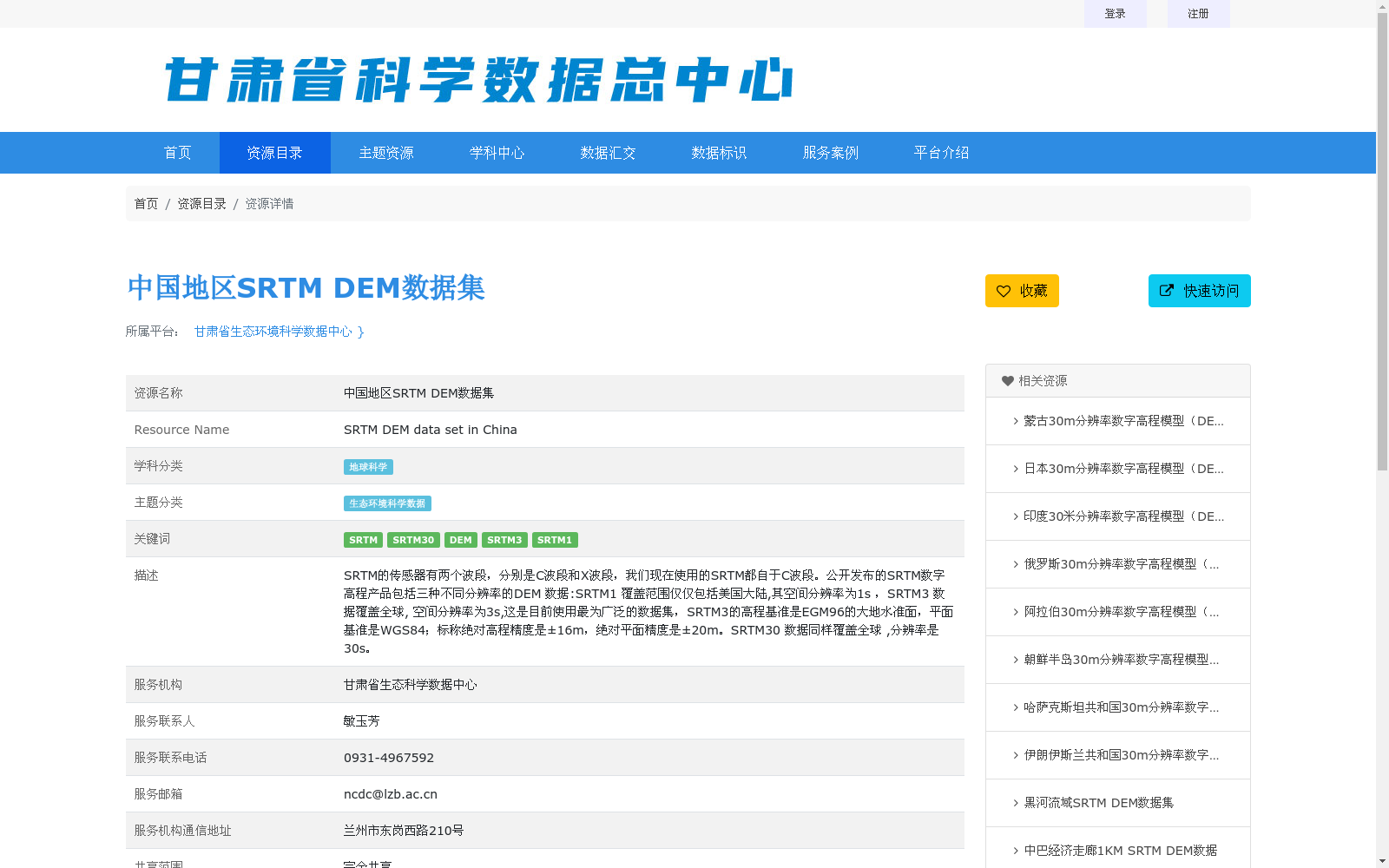Click chevron before 黑河流域SRTM DEM数据集
This screenshot has height=868, width=1389.
click(x=1016, y=803)
